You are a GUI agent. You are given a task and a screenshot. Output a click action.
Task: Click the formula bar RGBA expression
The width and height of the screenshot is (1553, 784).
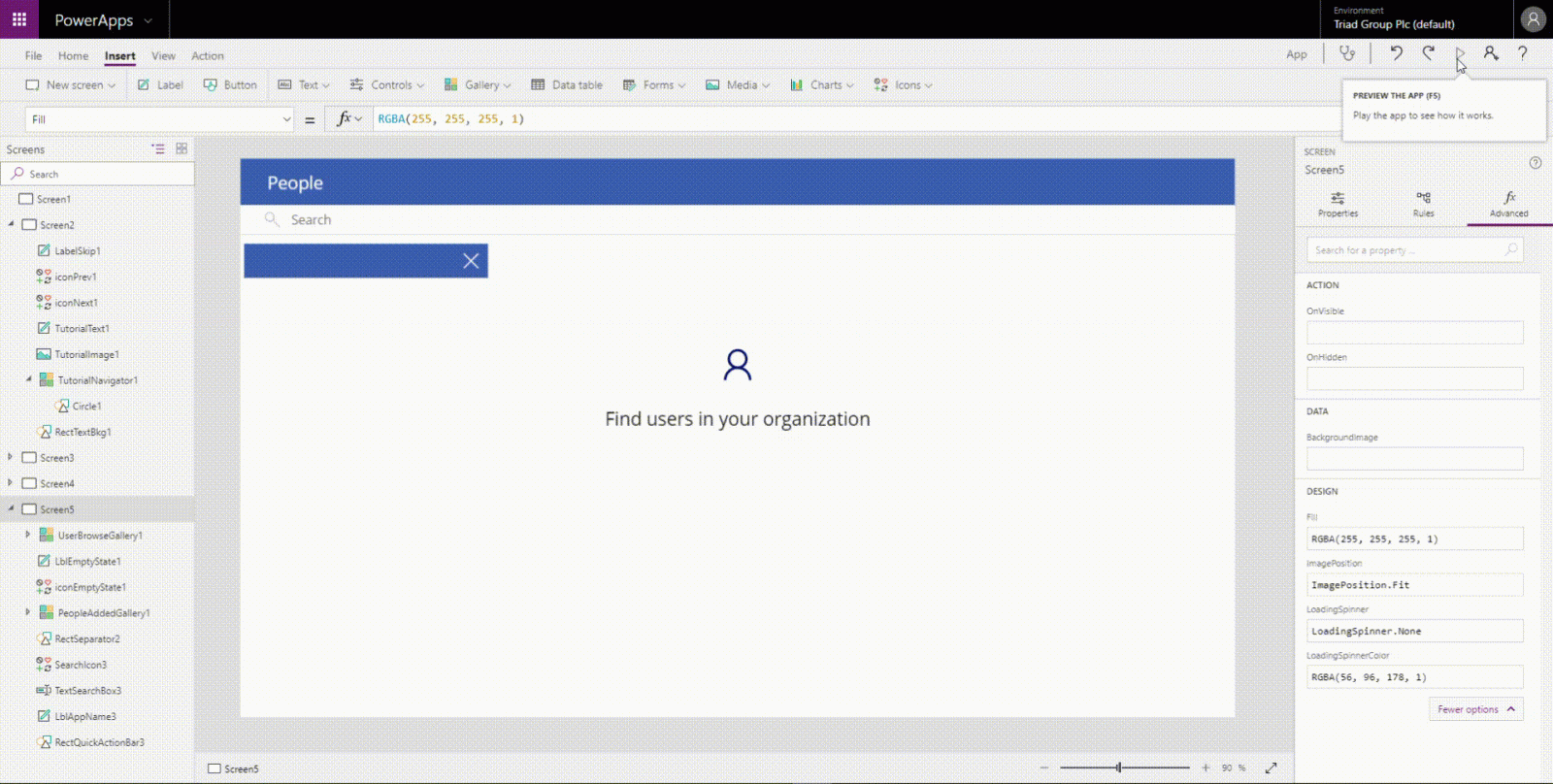pyautogui.click(x=450, y=119)
